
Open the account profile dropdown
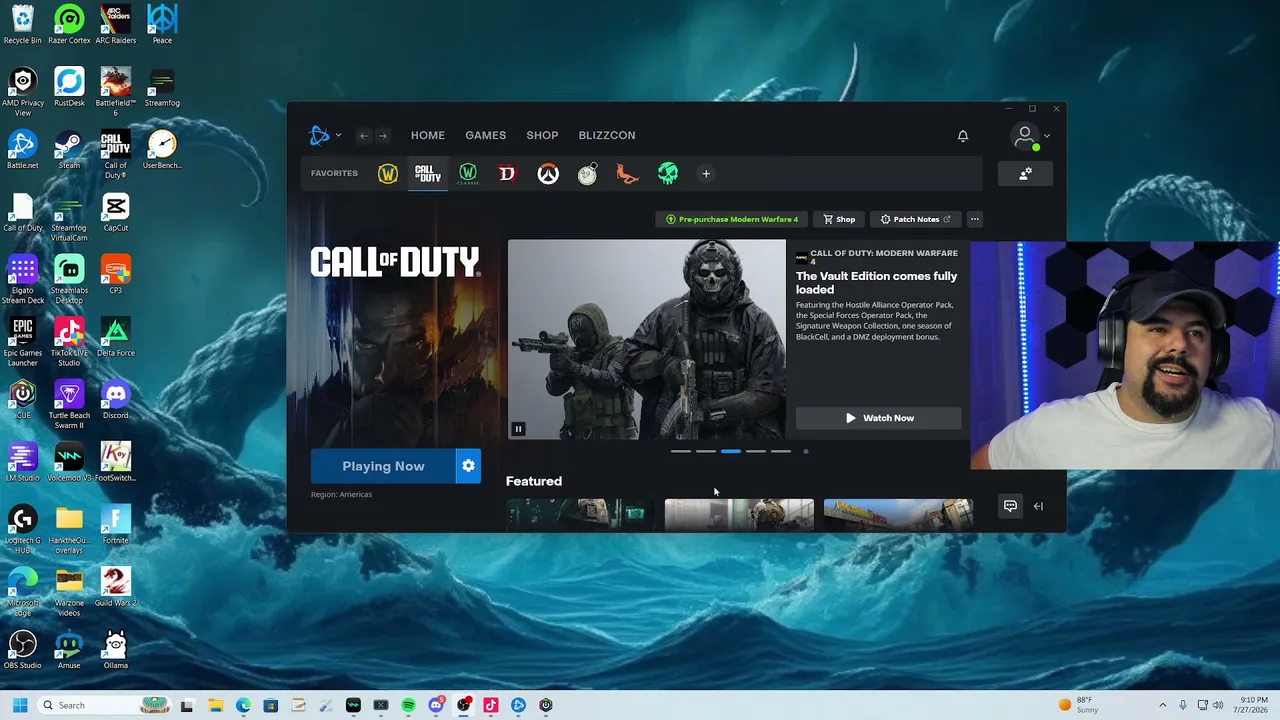point(1029,136)
